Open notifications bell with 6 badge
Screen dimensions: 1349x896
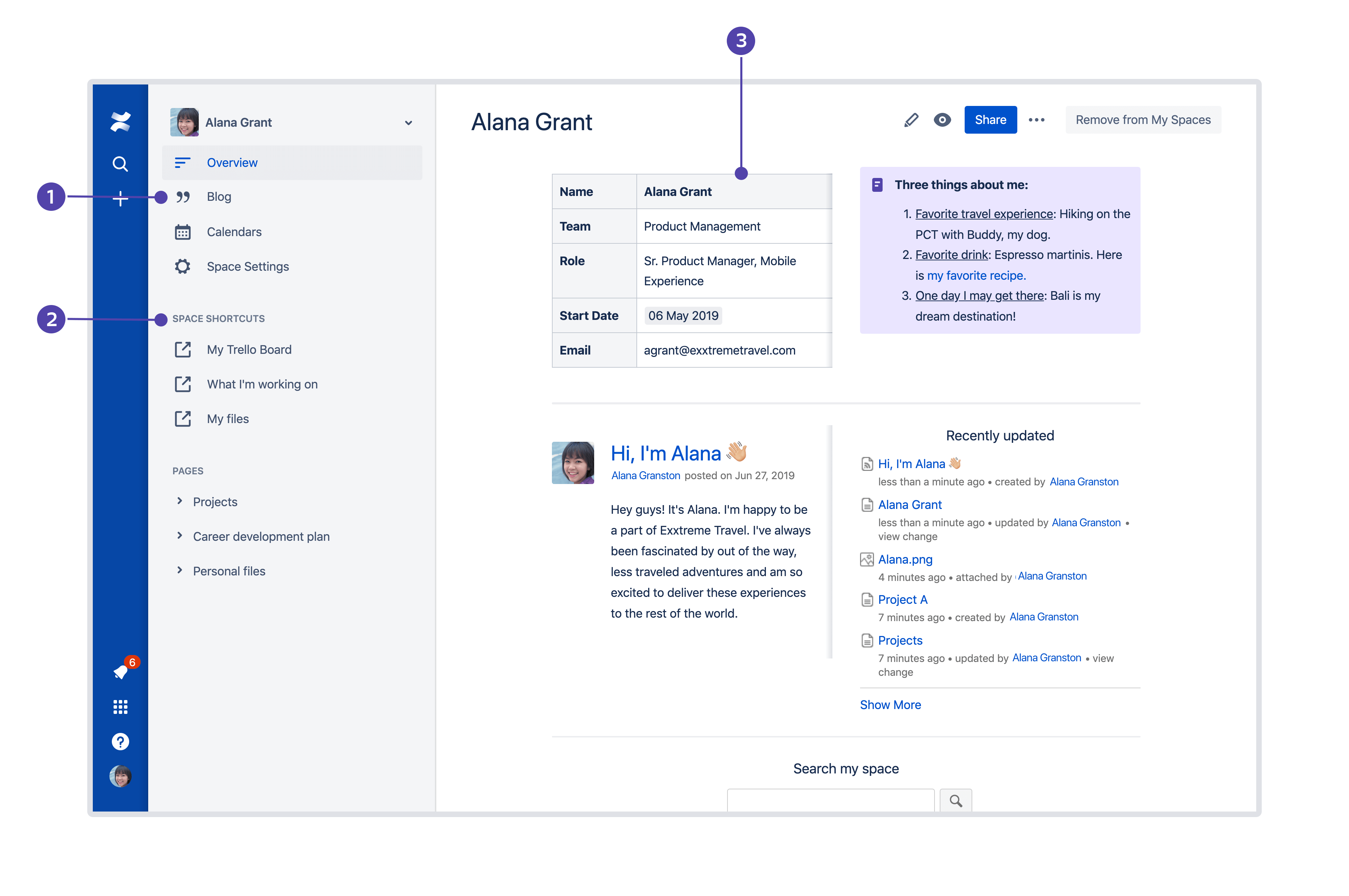pos(120,672)
